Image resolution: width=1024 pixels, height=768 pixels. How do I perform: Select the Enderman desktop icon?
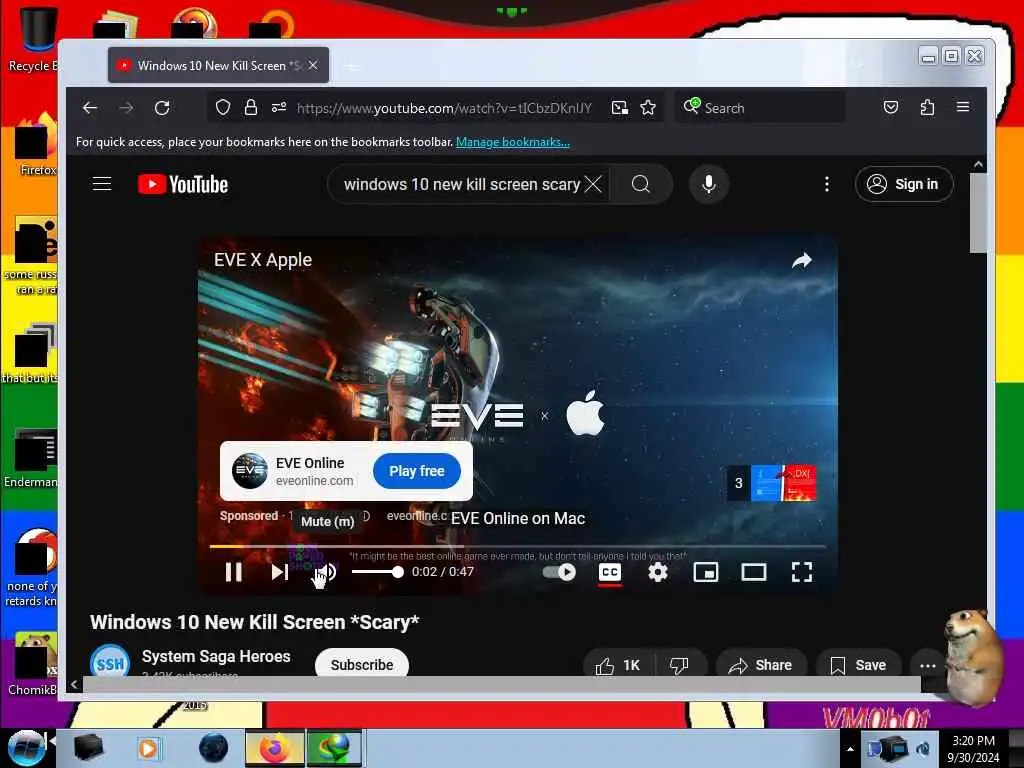[x=31, y=458]
